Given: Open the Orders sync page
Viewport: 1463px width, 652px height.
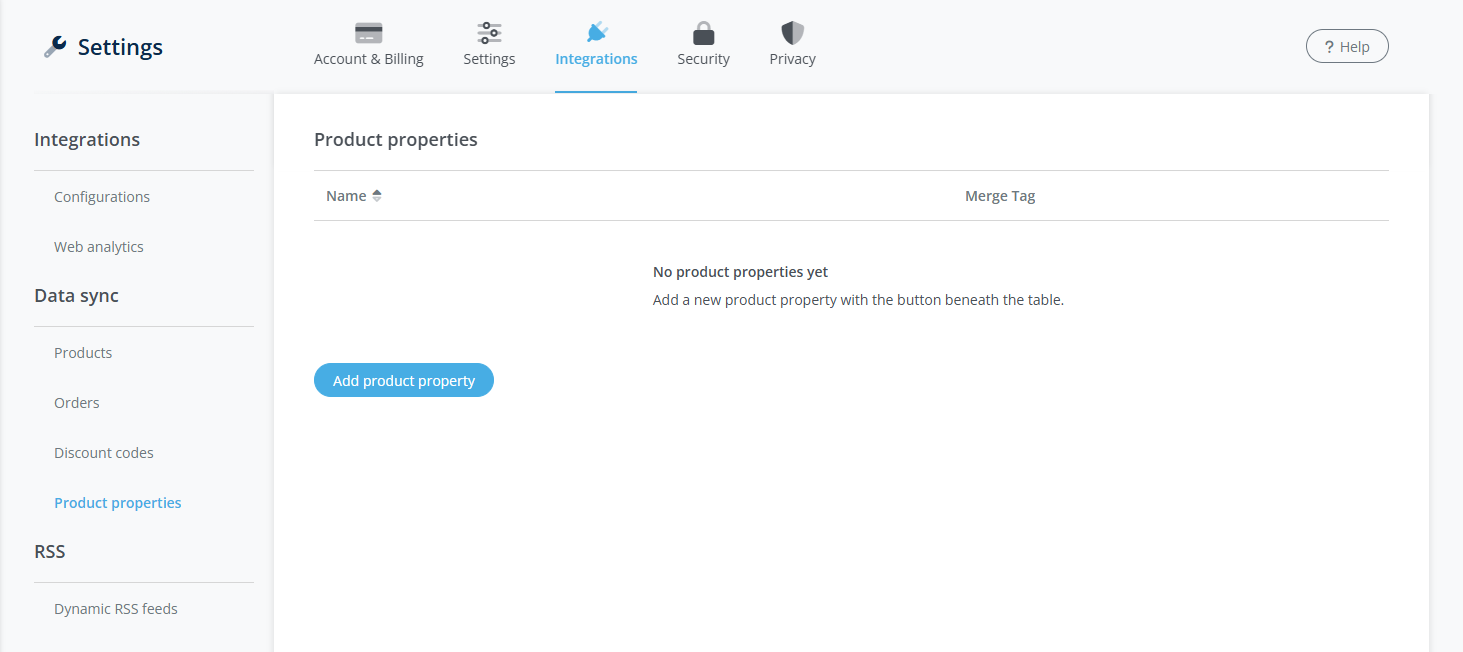Looking at the screenshot, I should pyautogui.click(x=76, y=402).
